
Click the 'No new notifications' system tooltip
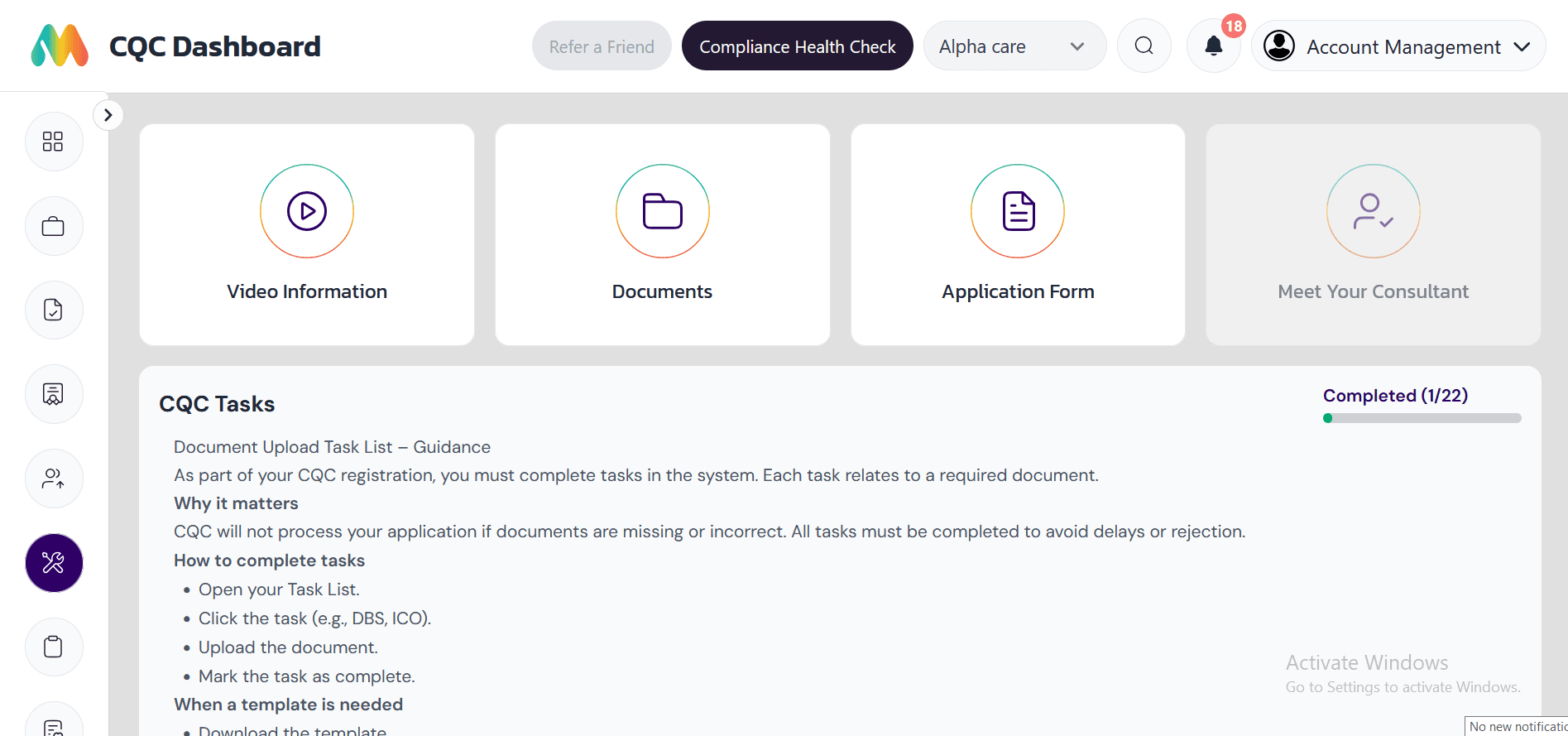click(x=1516, y=726)
